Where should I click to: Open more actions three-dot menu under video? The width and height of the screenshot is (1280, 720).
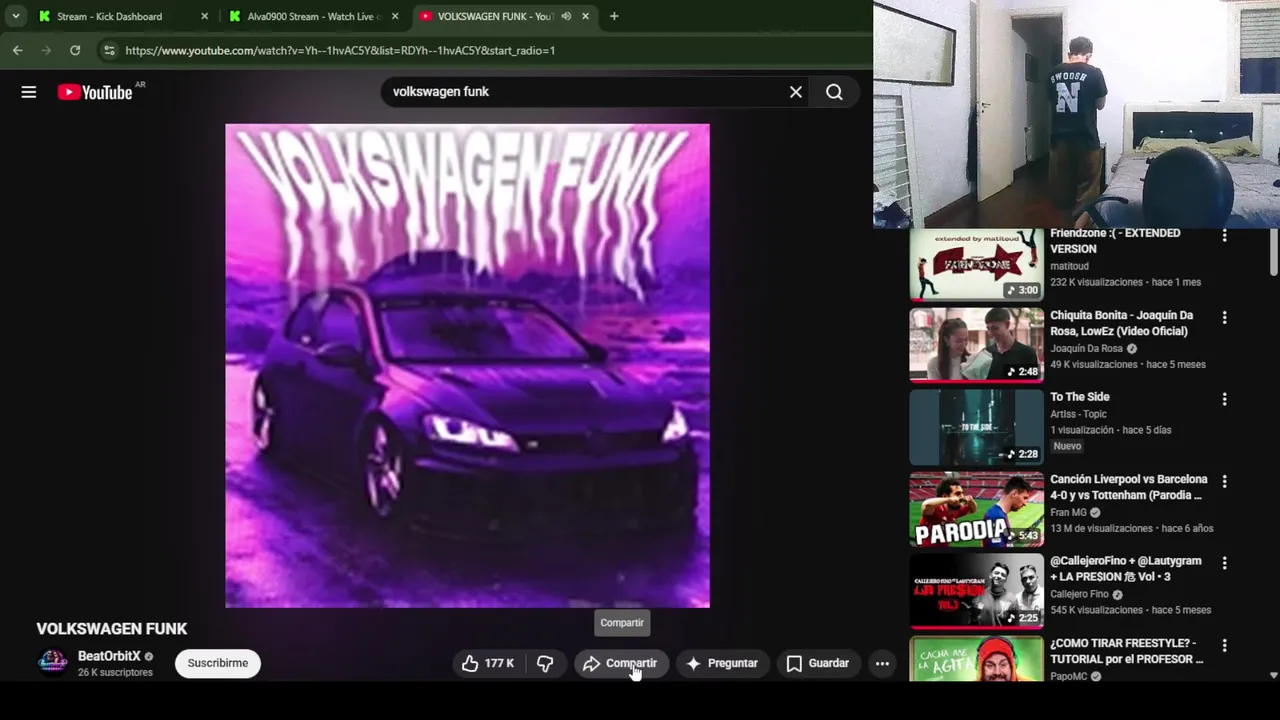[882, 663]
